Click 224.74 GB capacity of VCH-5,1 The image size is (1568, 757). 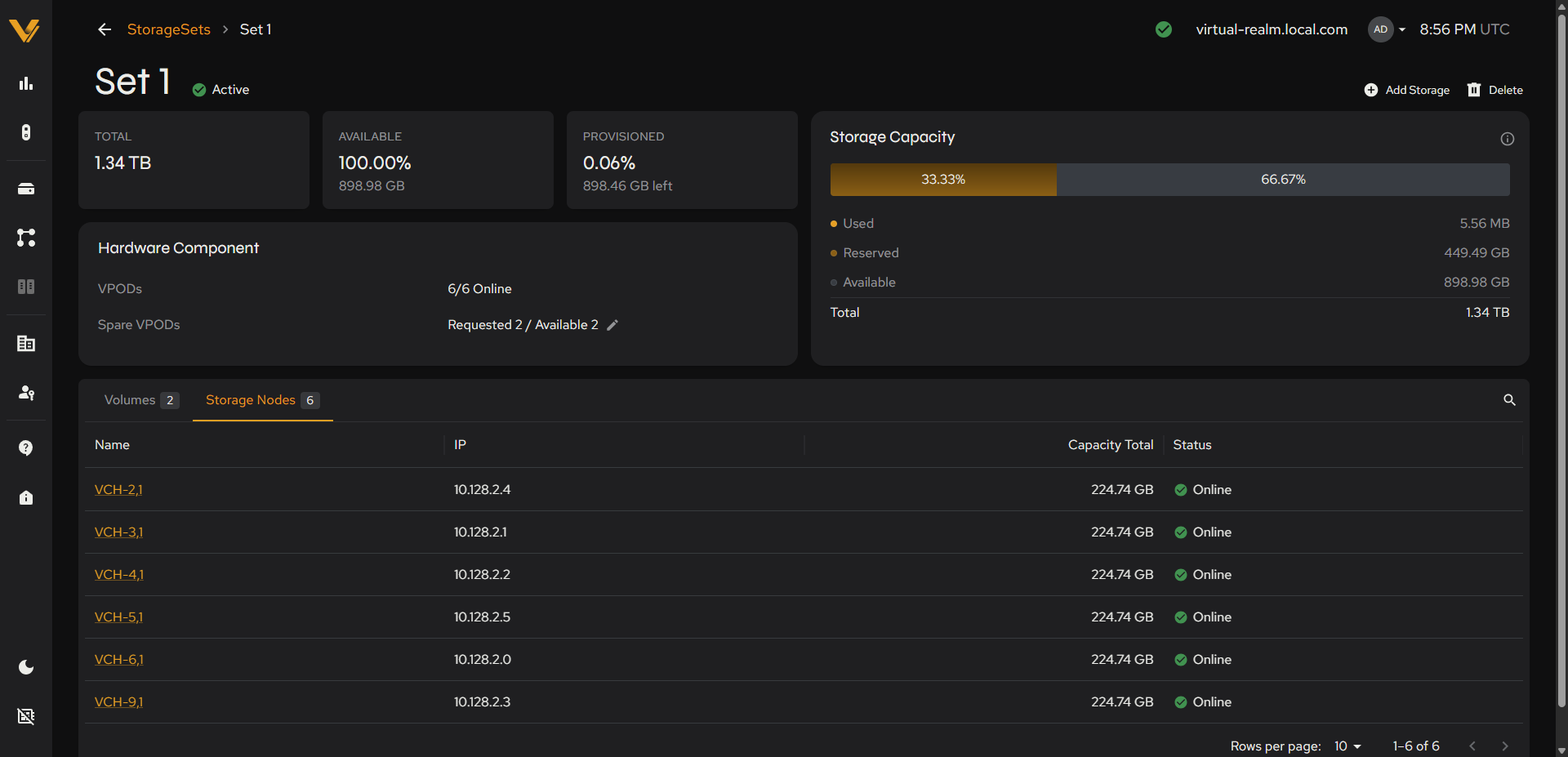point(1122,617)
